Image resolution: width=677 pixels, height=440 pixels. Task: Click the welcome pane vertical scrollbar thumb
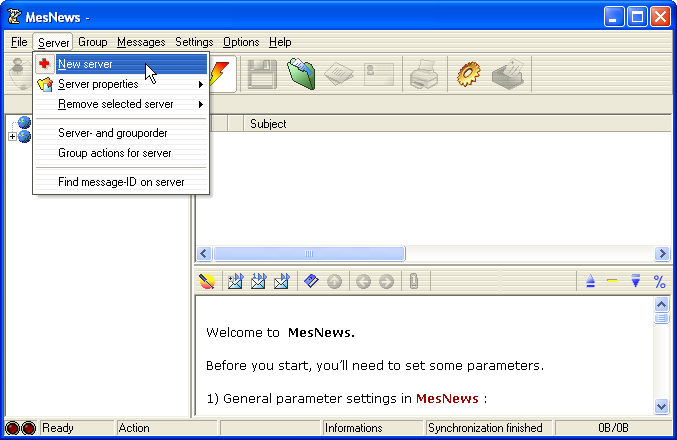pos(661,318)
